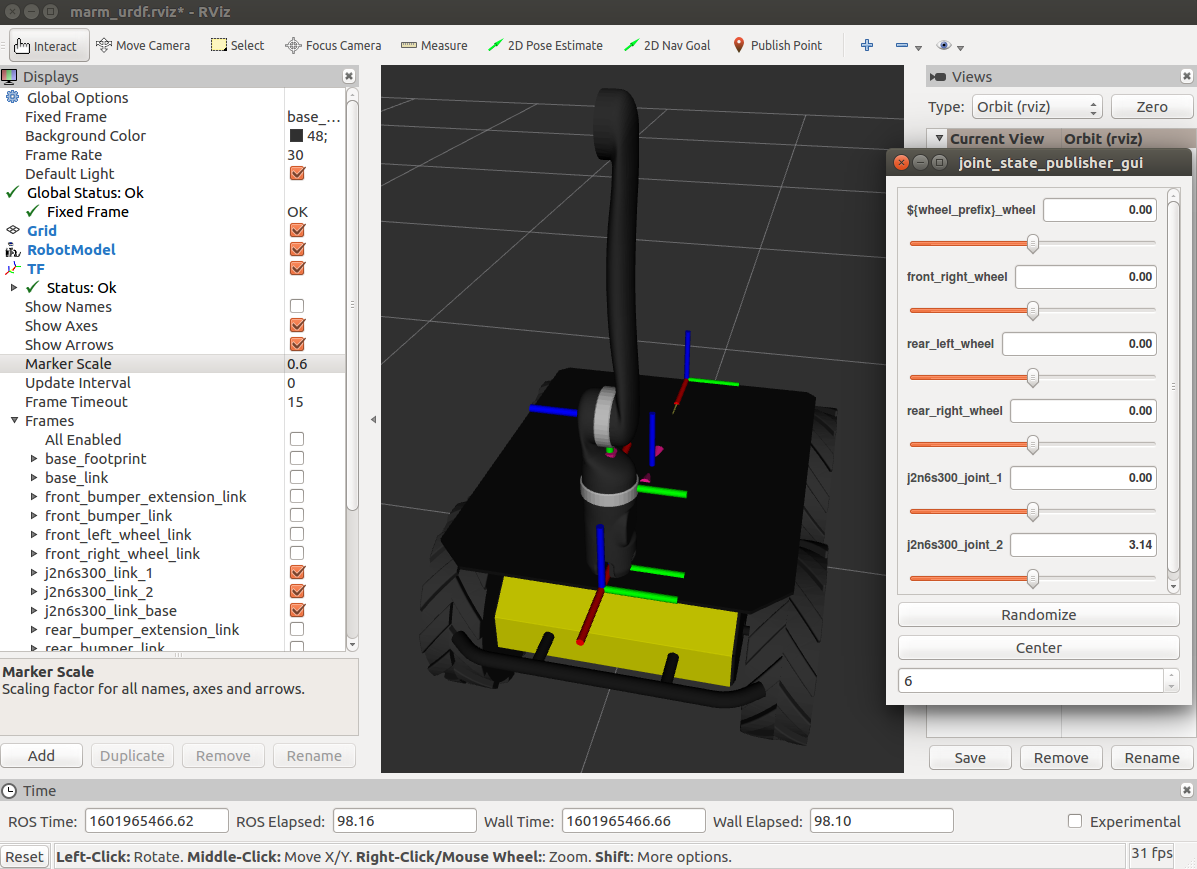The width and height of the screenshot is (1197, 869).
Task: Click the eye views icon in toolbar
Action: 944,46
